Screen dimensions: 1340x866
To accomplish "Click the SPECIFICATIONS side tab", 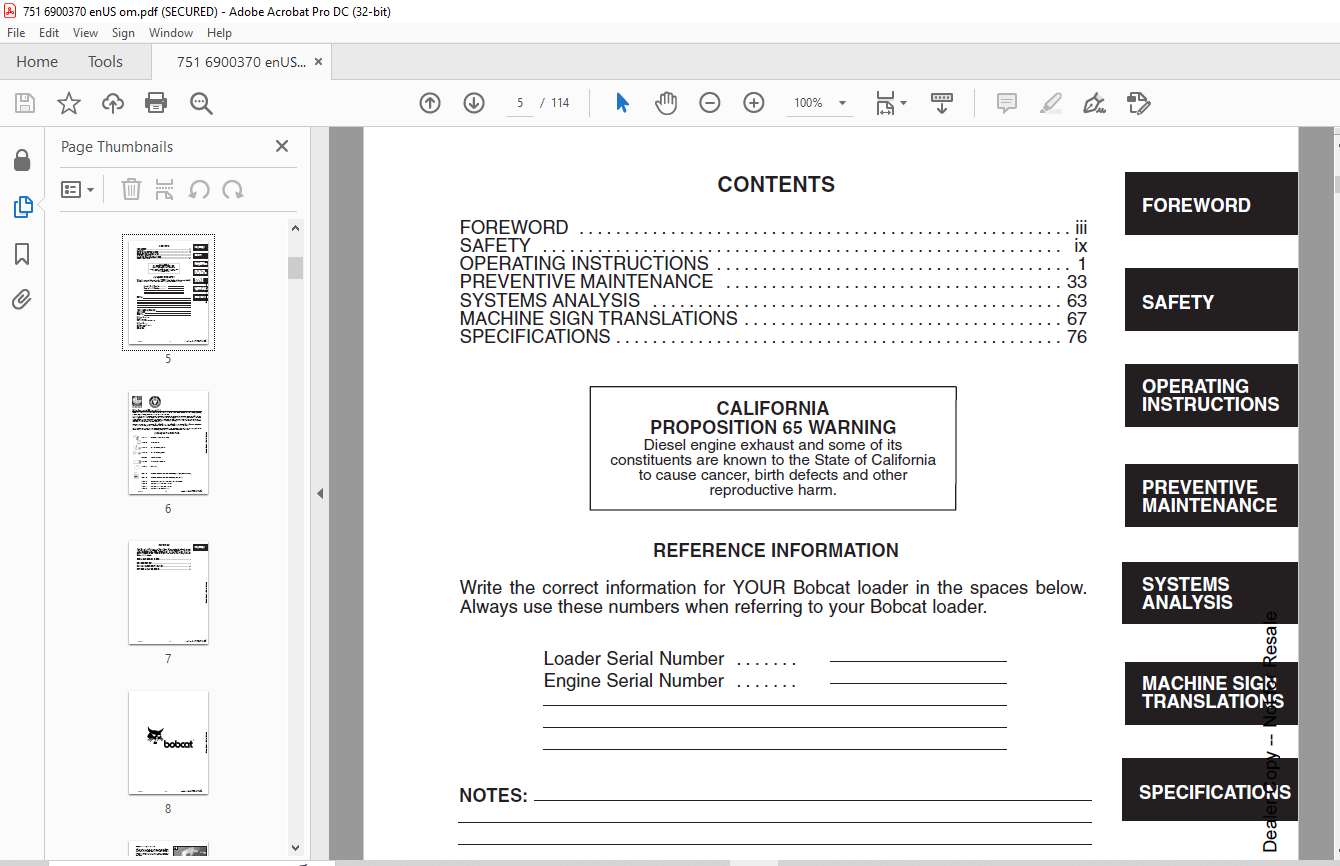I will [x=1211, y=790].
